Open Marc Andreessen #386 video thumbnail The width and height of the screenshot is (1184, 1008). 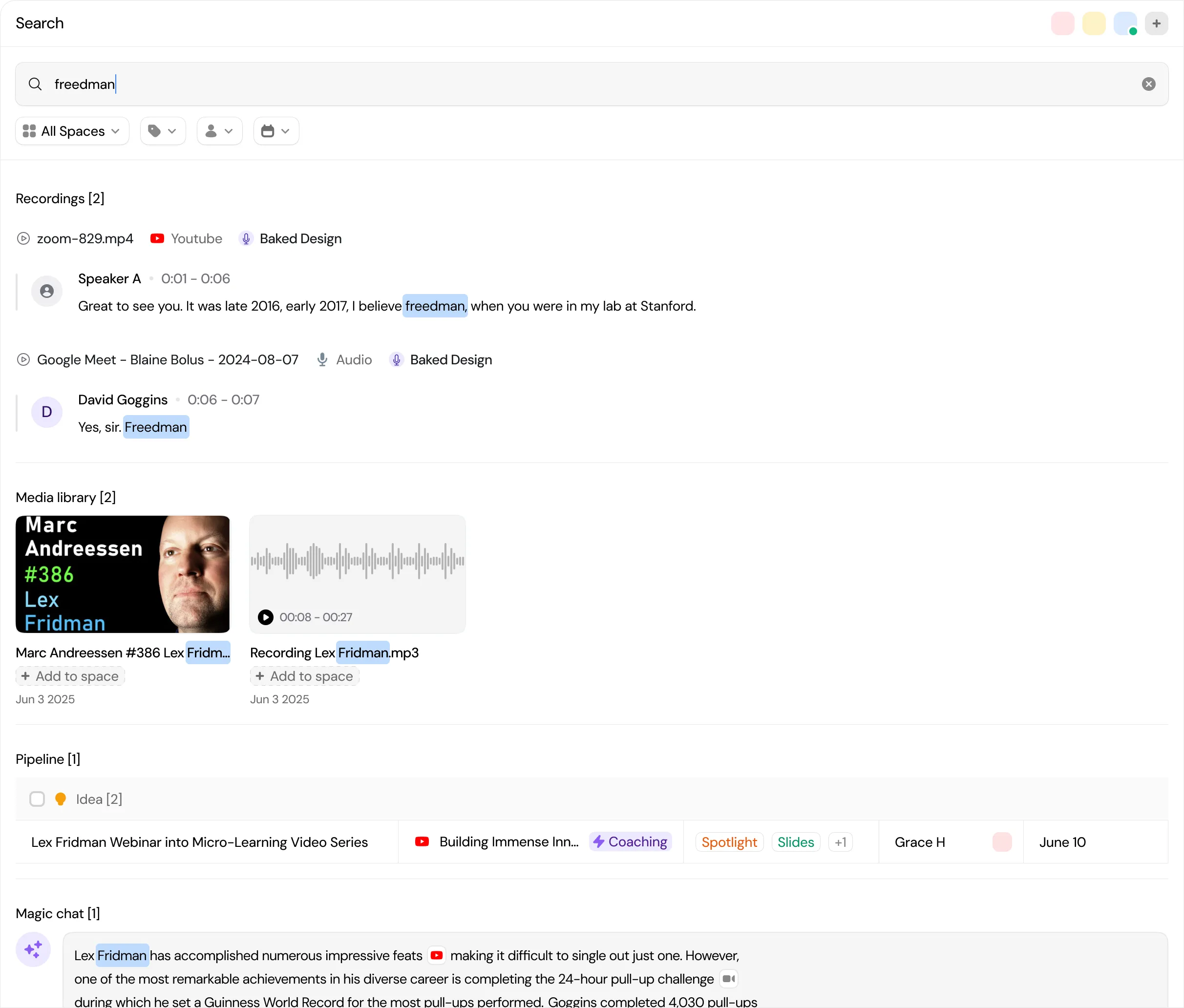pyautogui.click(x=122, y=574)
